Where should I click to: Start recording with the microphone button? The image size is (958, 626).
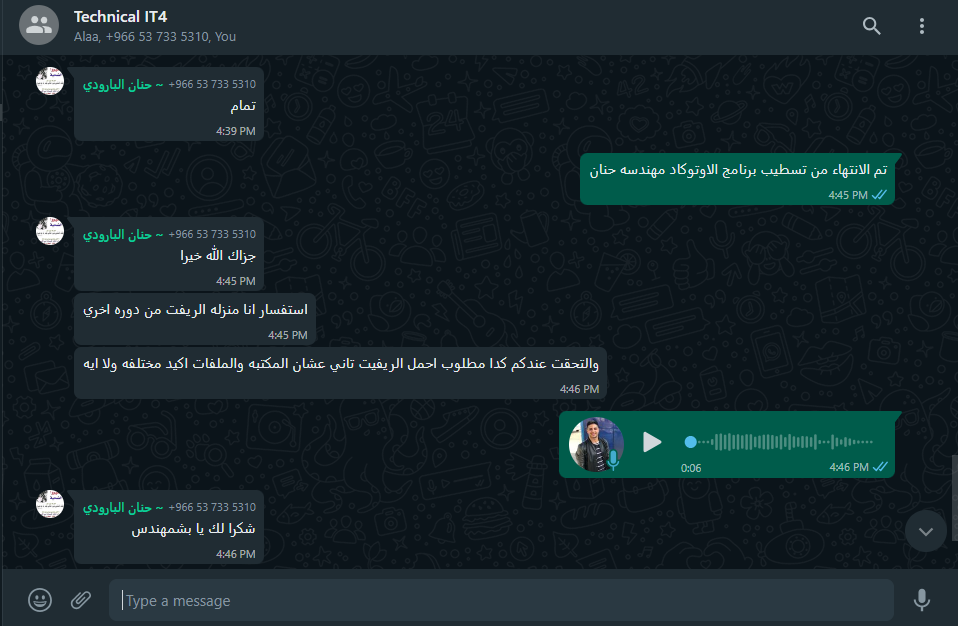(x=921, y=600)
